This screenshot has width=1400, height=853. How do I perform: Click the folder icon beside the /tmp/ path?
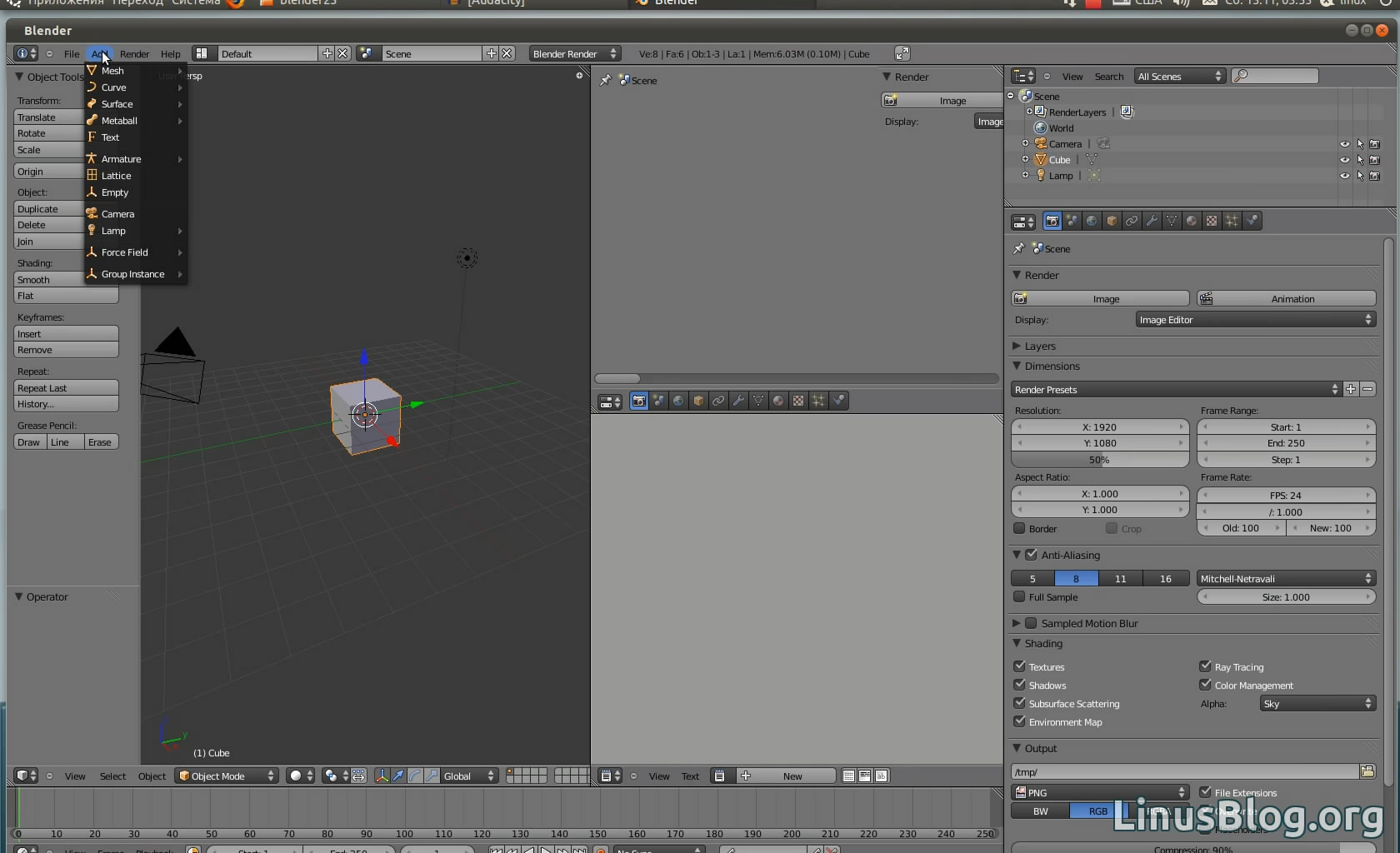pos(1367,771)
